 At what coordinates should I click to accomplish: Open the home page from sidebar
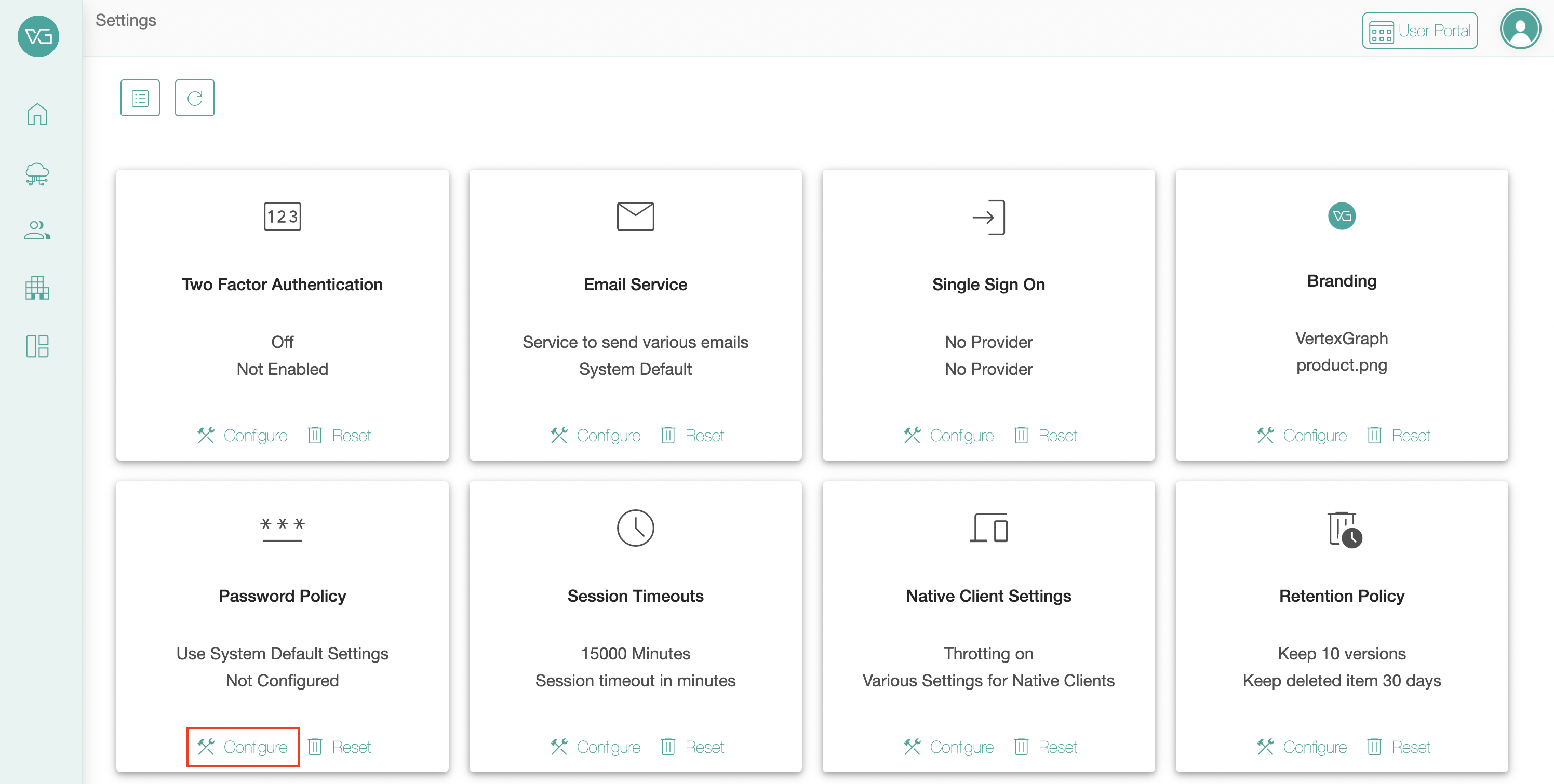pyautogui.click(x=37, y=114)
